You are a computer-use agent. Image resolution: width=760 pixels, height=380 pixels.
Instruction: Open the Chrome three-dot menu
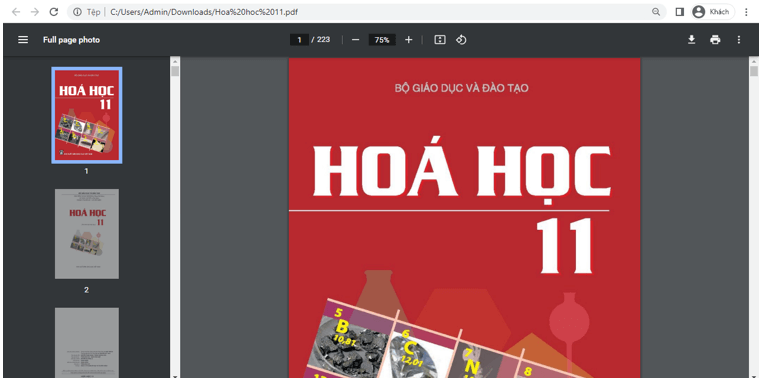[746, 12]
